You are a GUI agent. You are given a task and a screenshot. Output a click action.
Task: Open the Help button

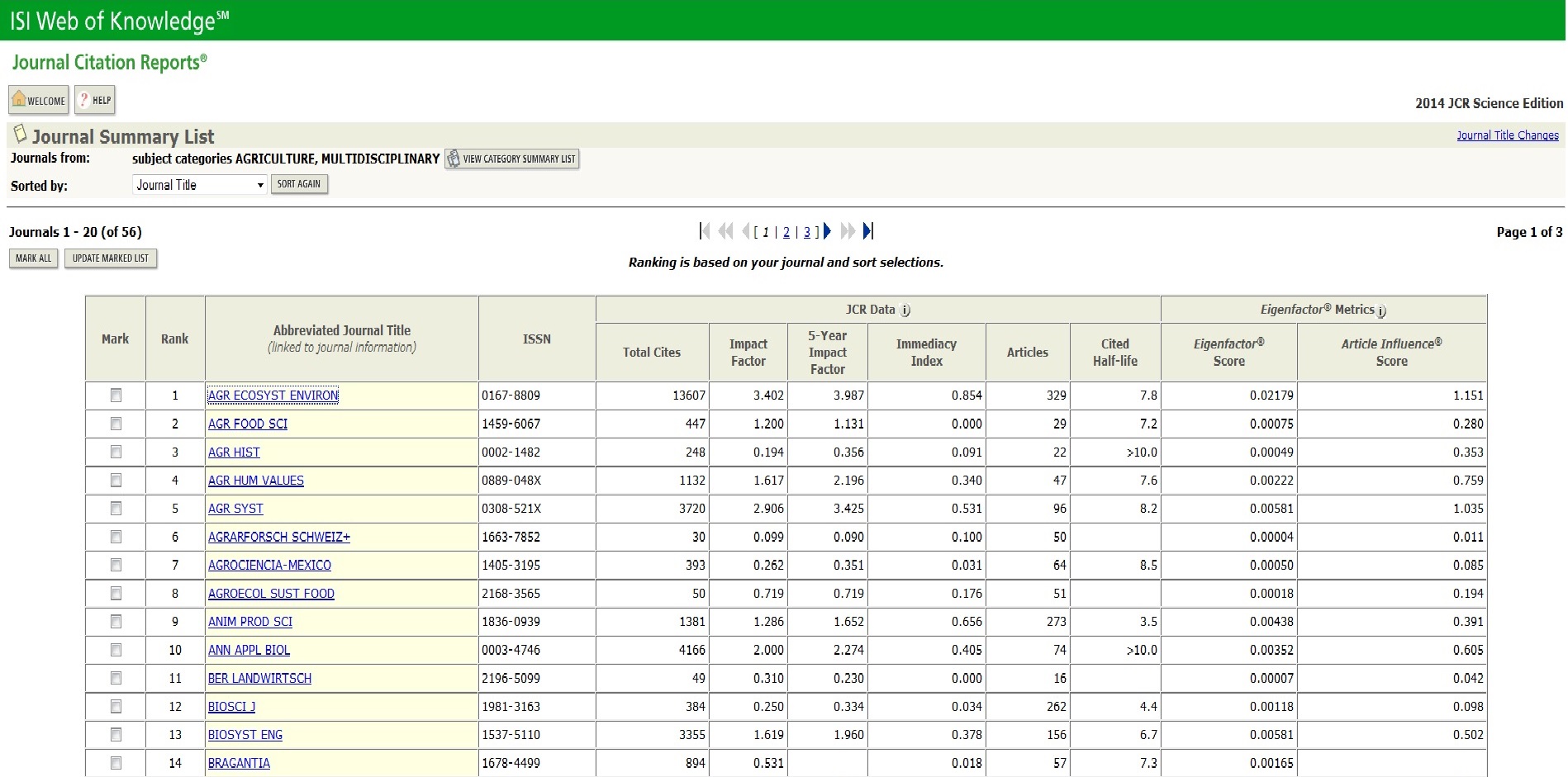coord(95,100)
